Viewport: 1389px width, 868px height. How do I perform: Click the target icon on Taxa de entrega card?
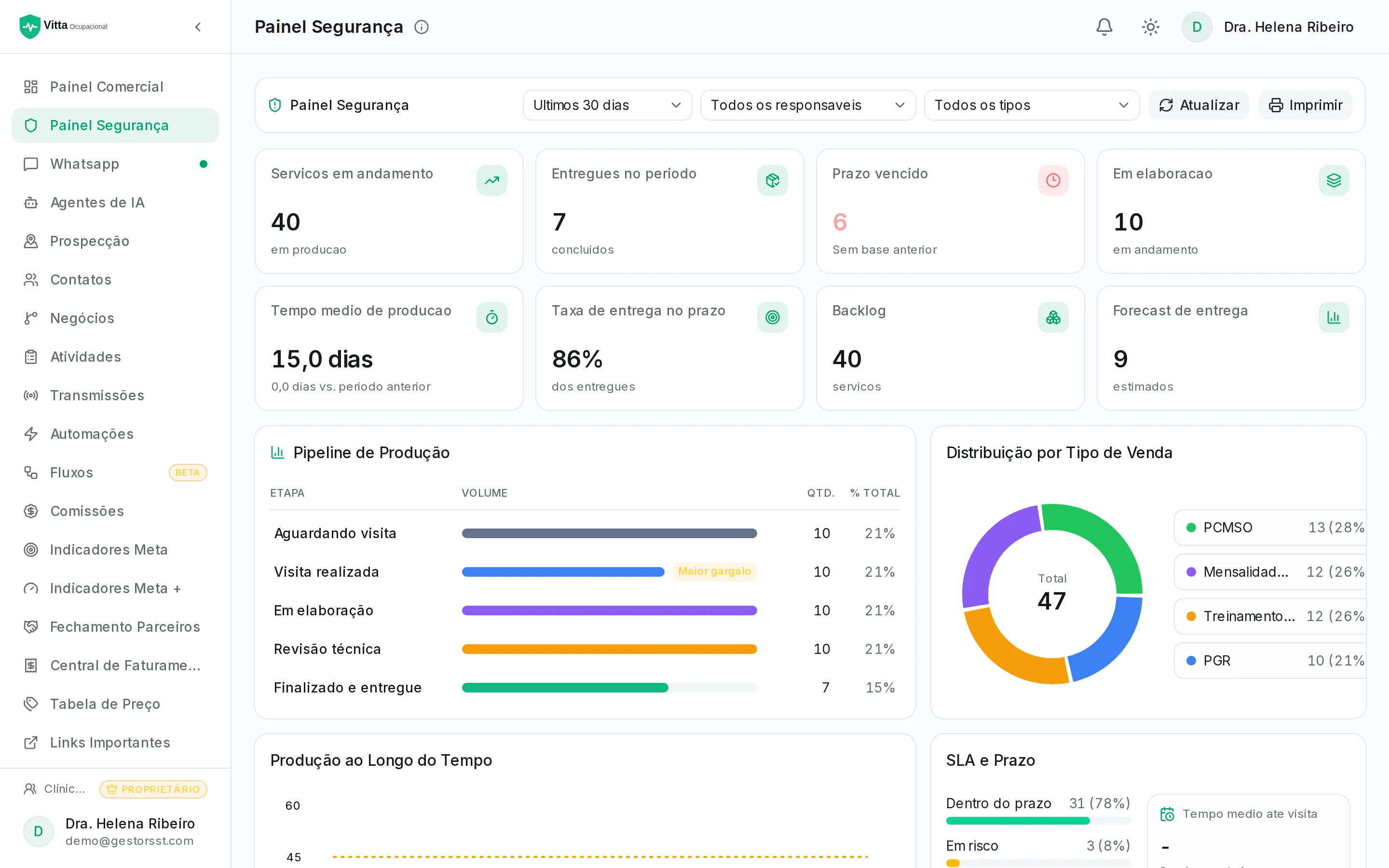[772, 317]
